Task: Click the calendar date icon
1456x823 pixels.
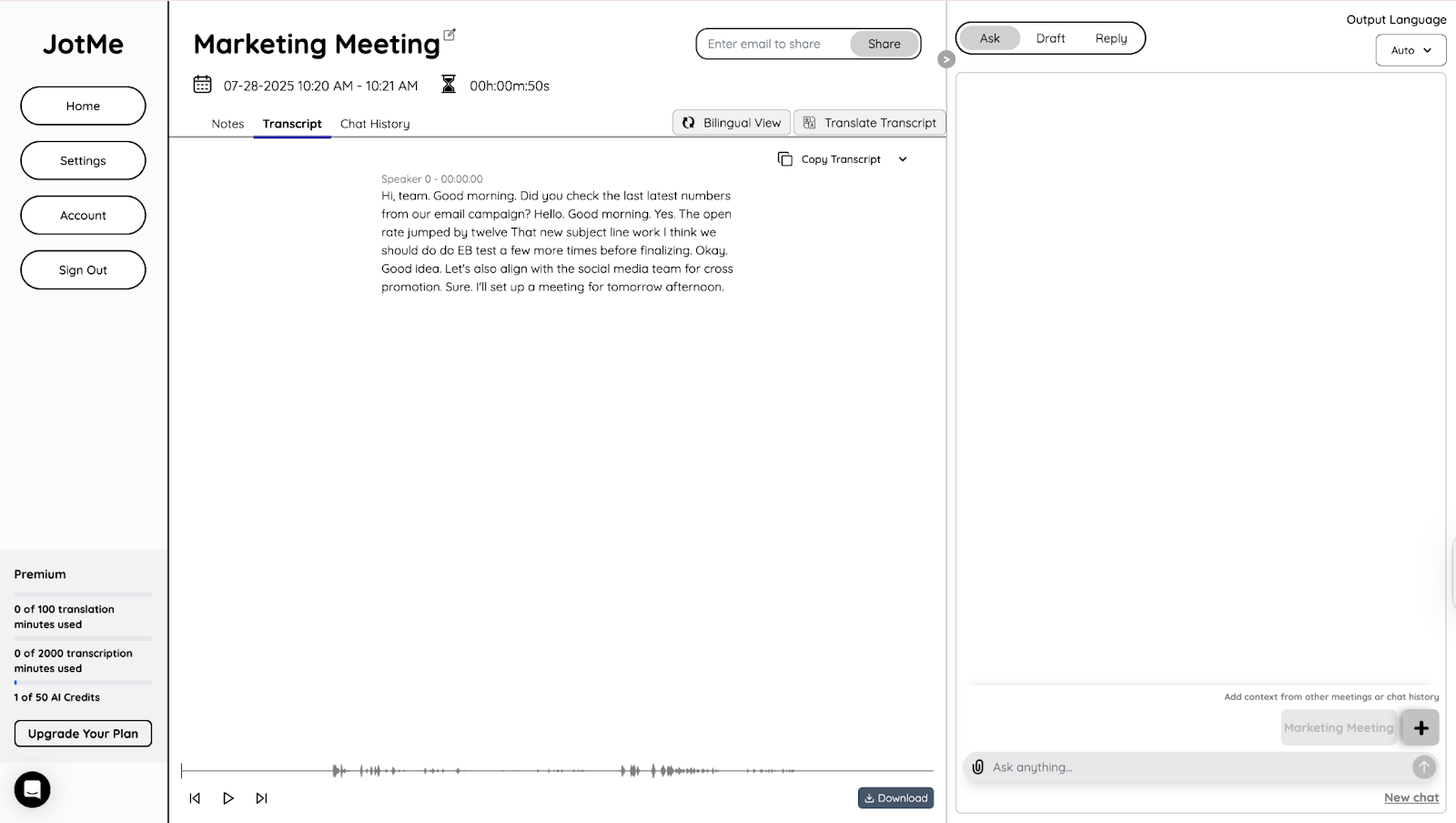Action: (x=202, y=85)
